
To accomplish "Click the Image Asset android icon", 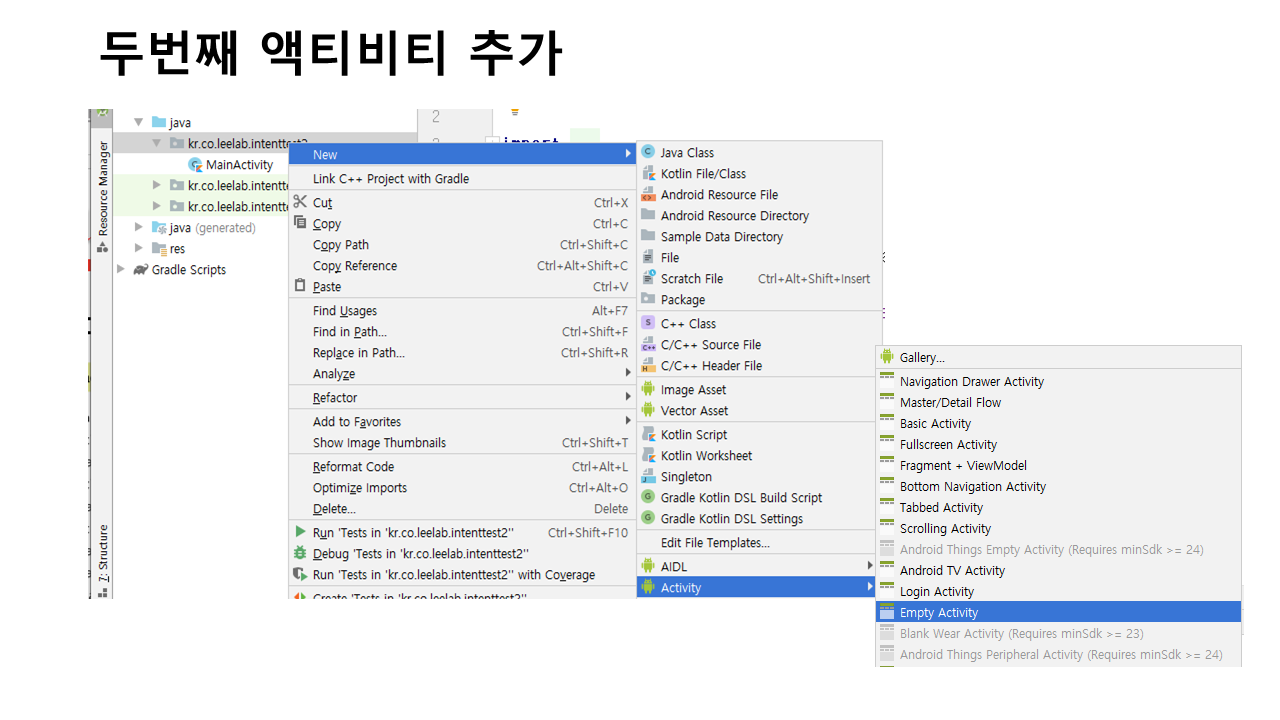I will [x=648, y=389].
